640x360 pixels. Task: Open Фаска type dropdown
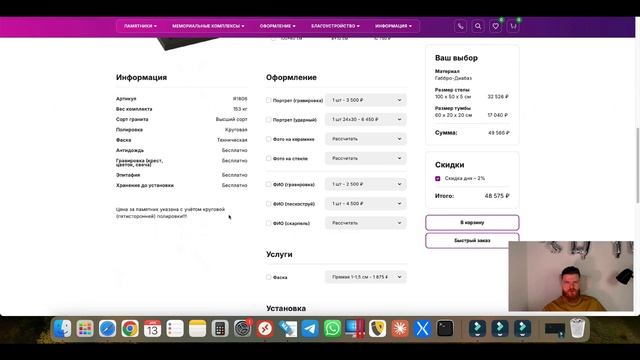[x=366, y=277]
